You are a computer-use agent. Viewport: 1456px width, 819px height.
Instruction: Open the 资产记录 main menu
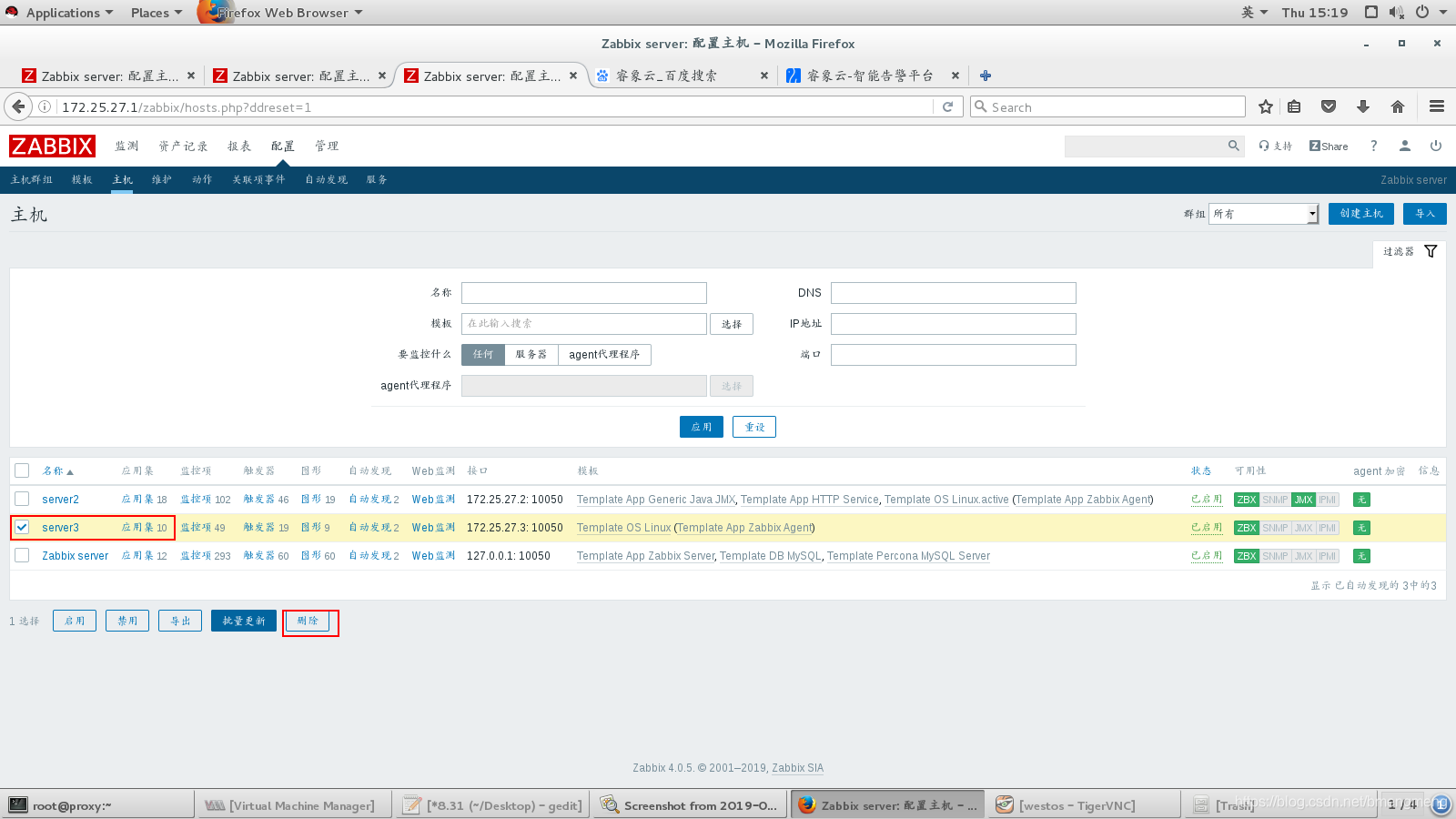tap(183, 146)
